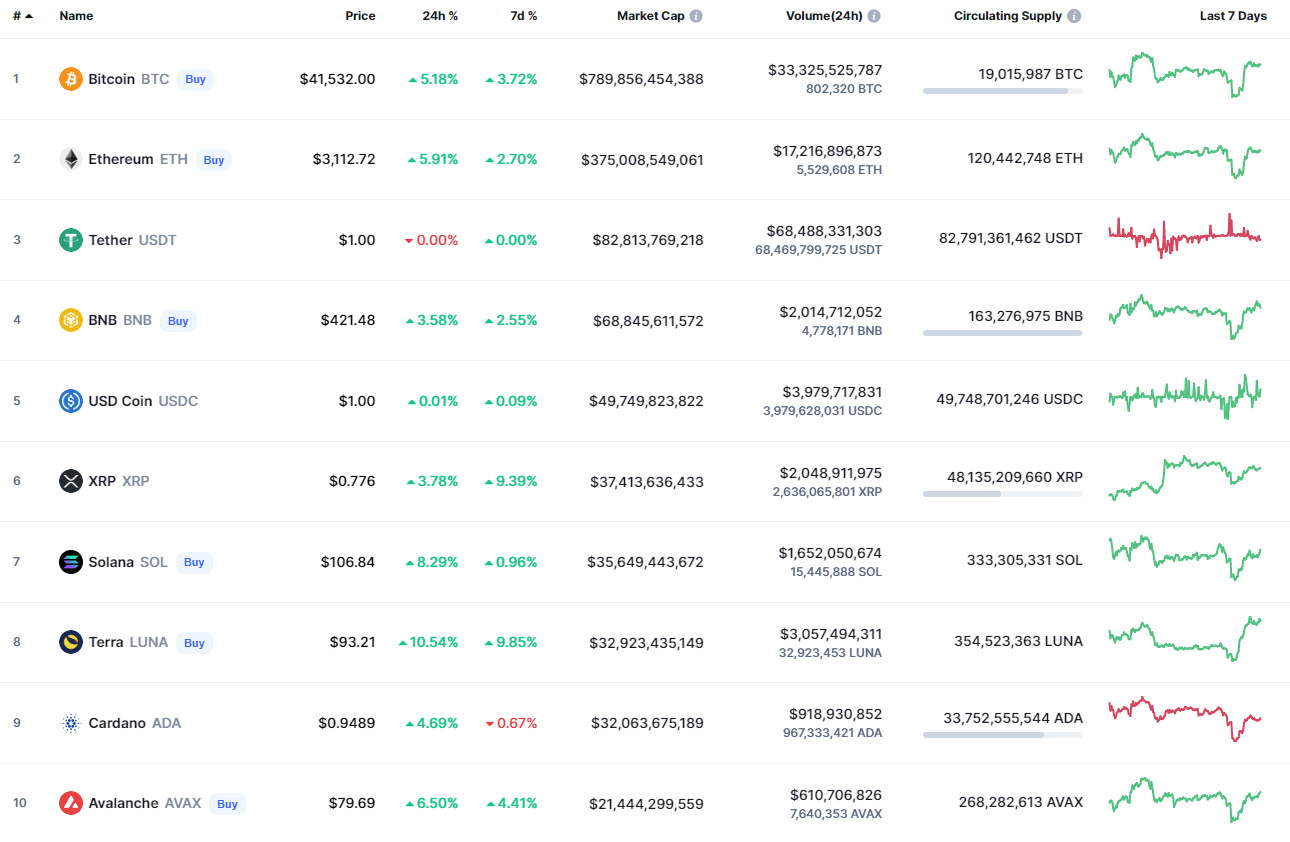Click BNB circulating supply progress bar

1002,332
